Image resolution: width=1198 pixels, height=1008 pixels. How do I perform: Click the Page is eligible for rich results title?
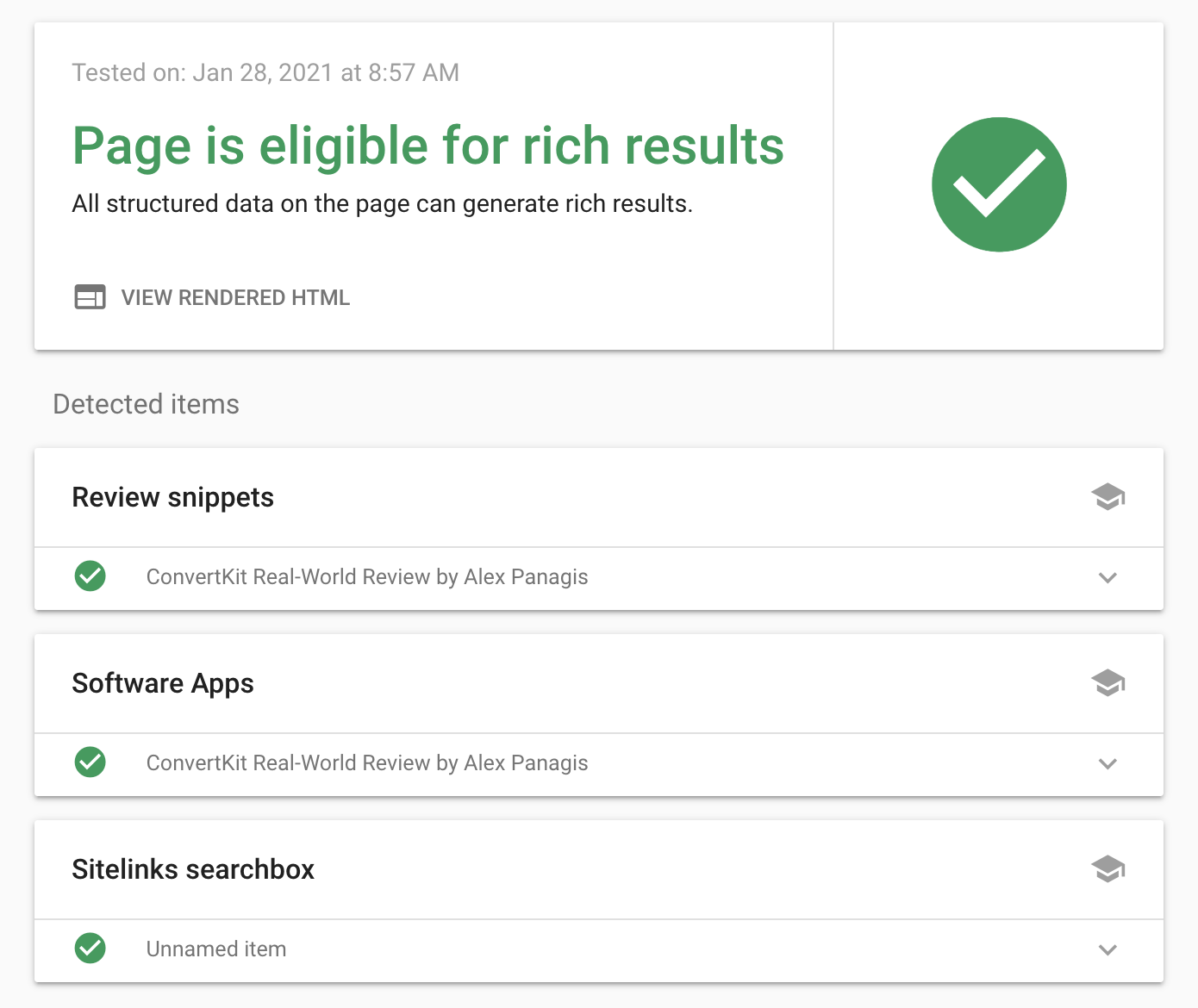pos(428,146)
